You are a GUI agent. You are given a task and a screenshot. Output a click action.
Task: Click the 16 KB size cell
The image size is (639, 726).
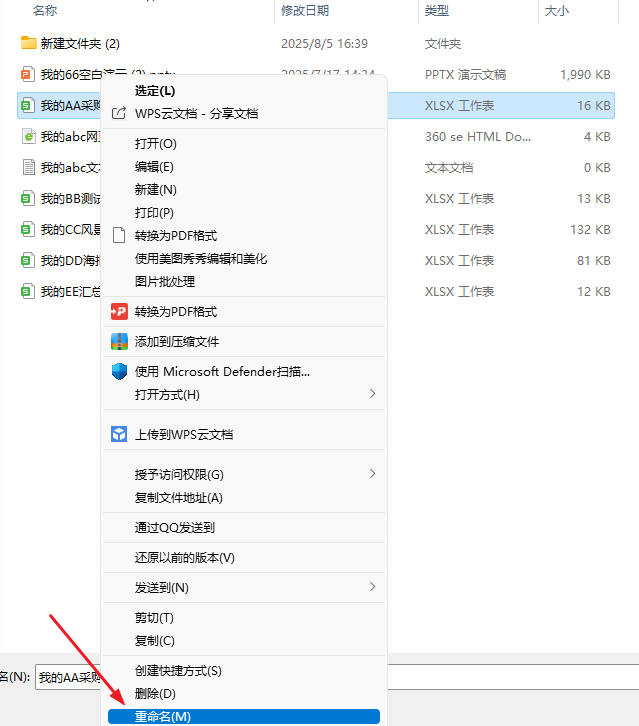(x=594, y=106)
